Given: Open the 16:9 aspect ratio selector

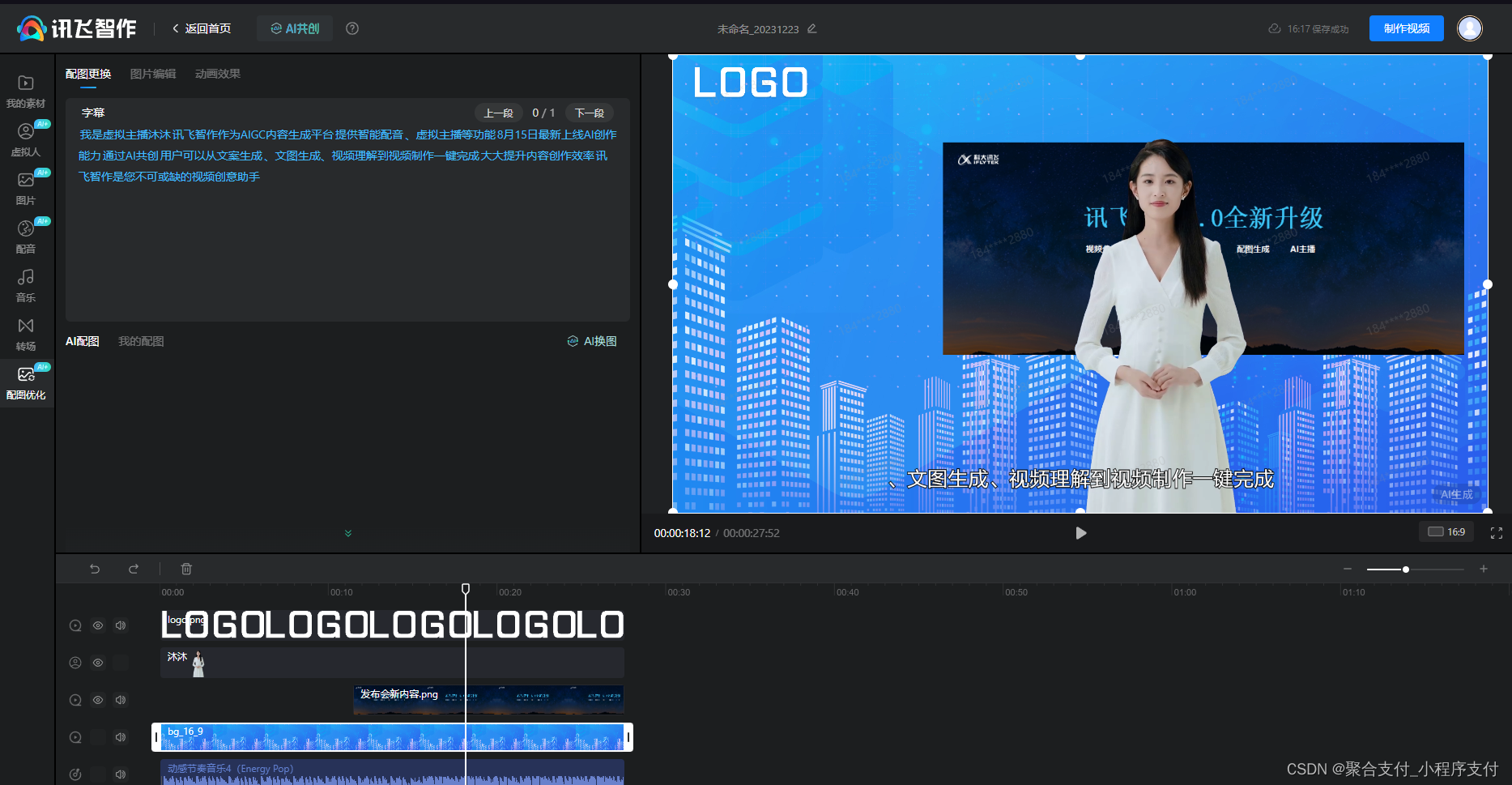Looking at the screenshot, I should 1447,532.
